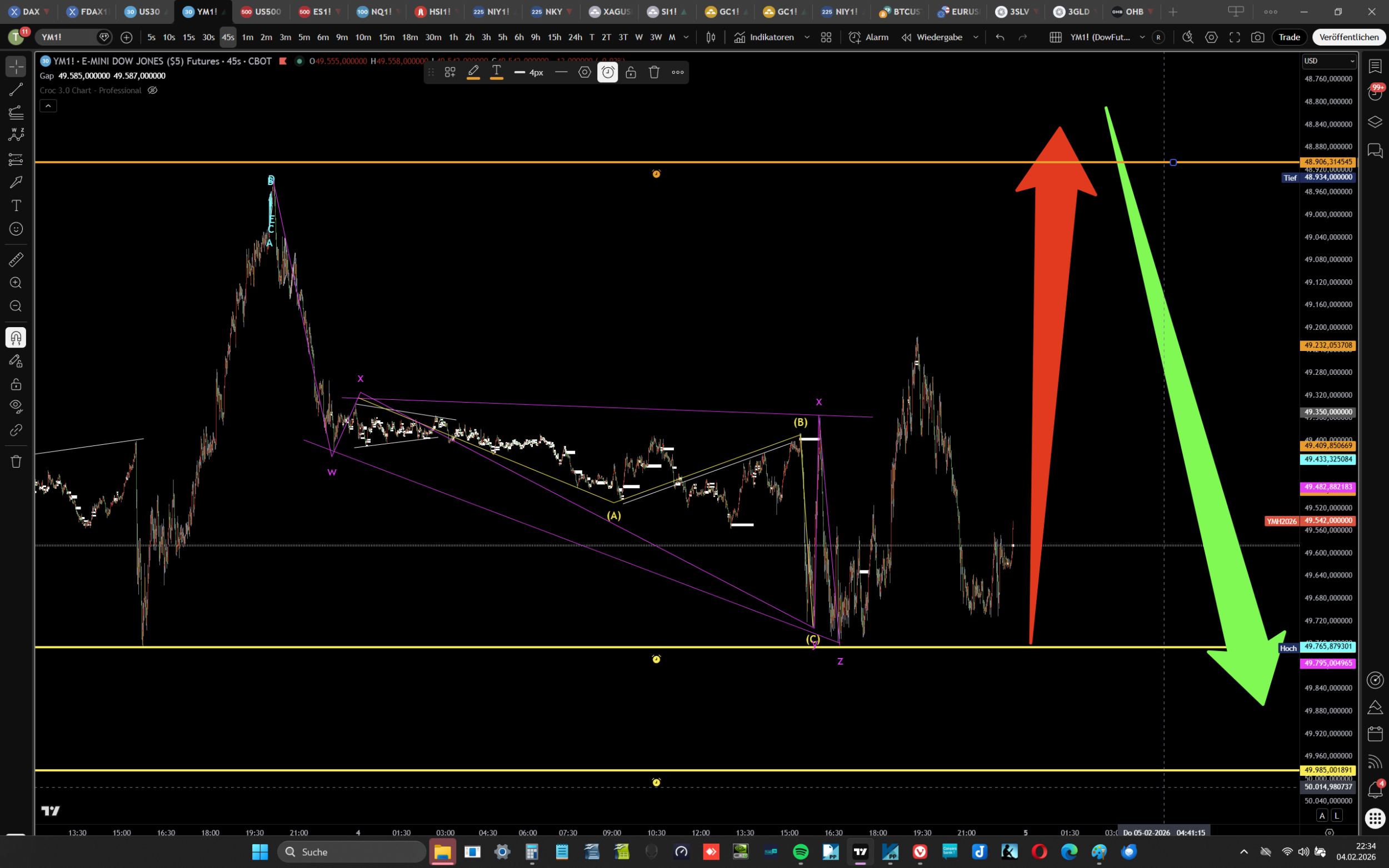Switch to the NQ1! tab

tap(377, 12)
